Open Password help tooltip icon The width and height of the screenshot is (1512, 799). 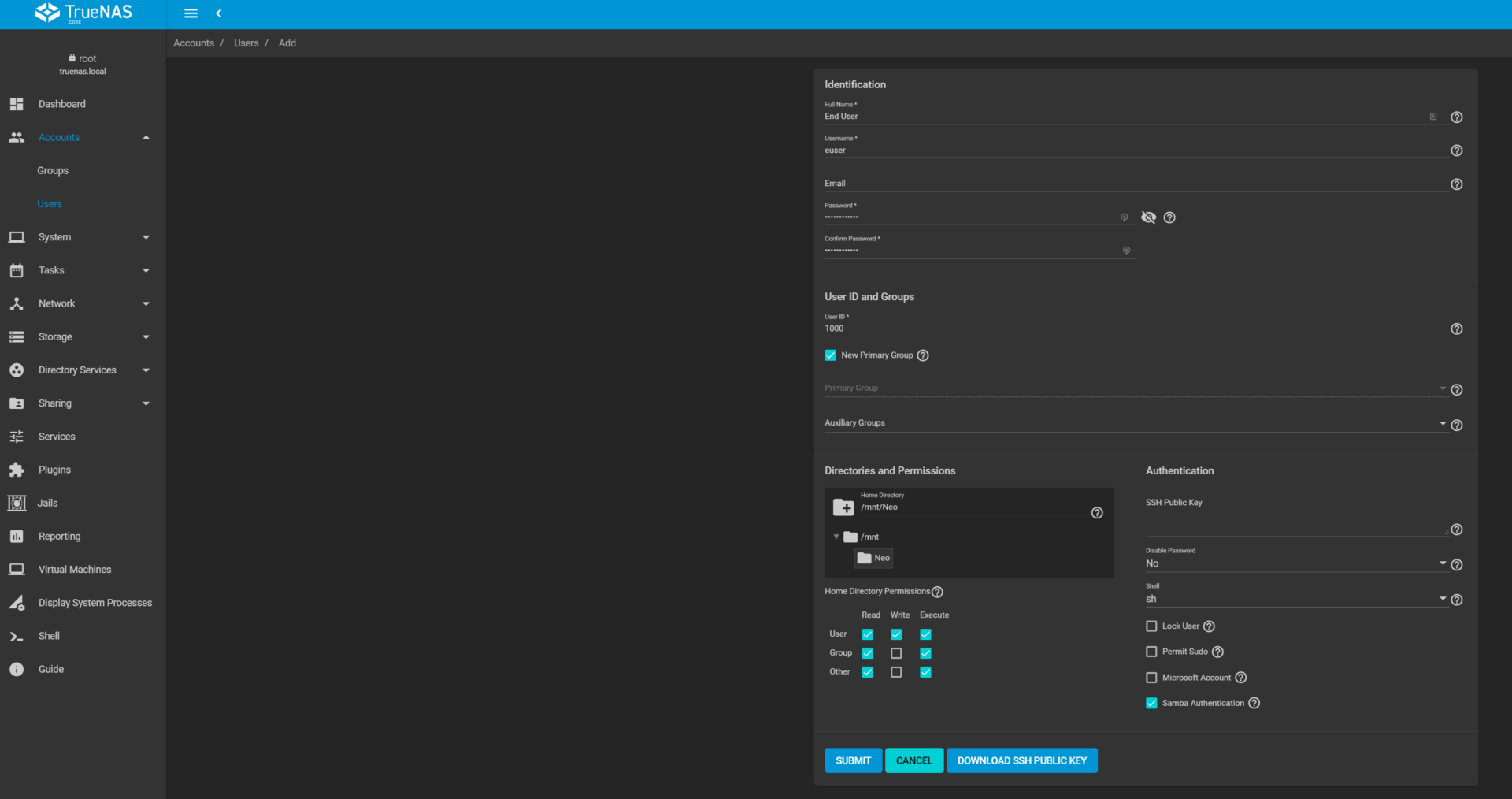(1169, 217)
